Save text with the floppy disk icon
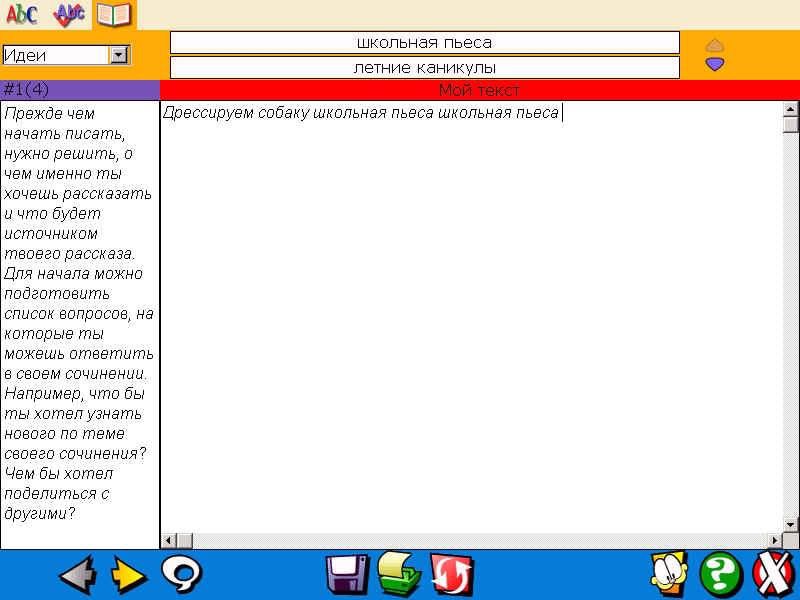This screenshot has height=600, width=800. (x=347, y=575)
